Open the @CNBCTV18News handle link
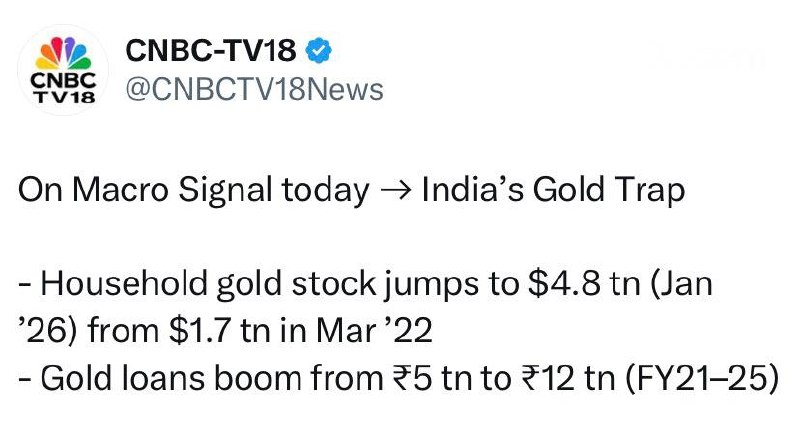 [x=253, y=89]
